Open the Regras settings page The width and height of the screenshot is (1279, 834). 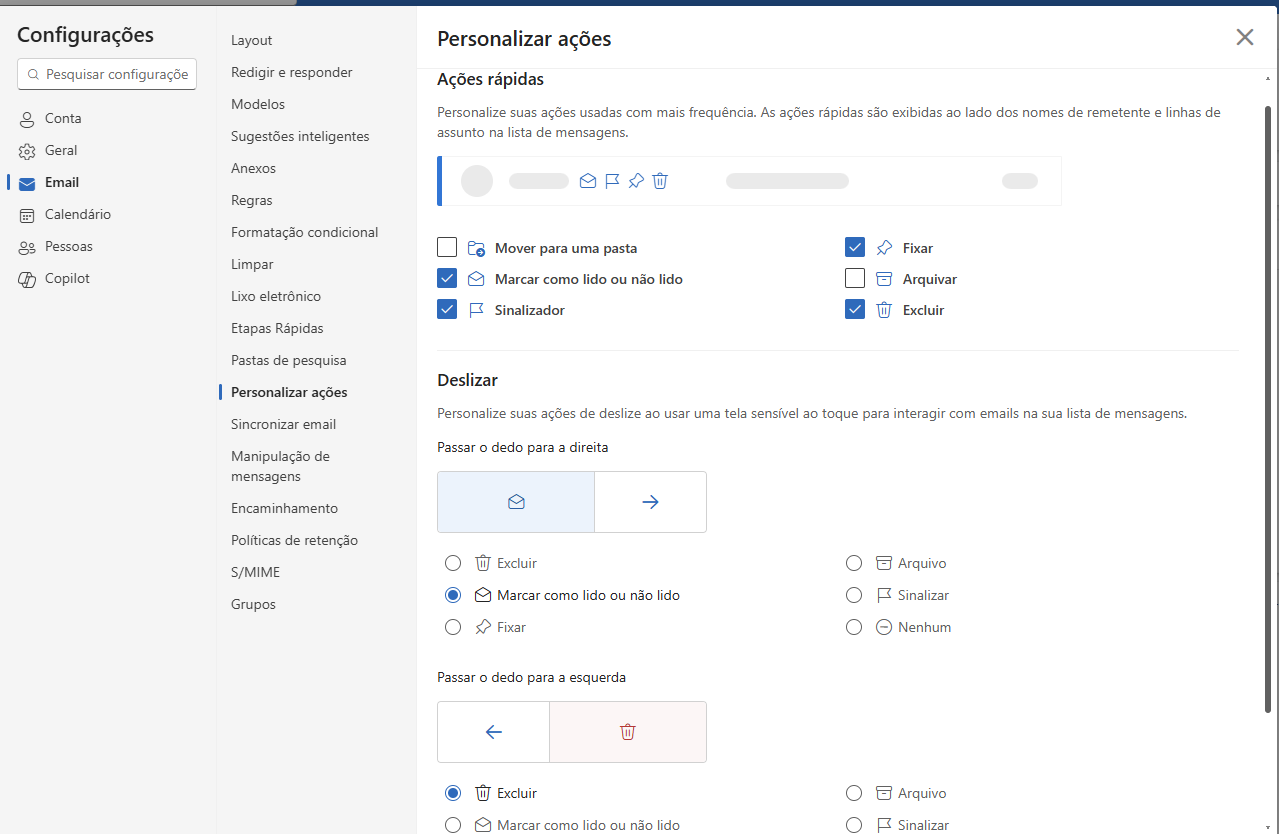252,200
